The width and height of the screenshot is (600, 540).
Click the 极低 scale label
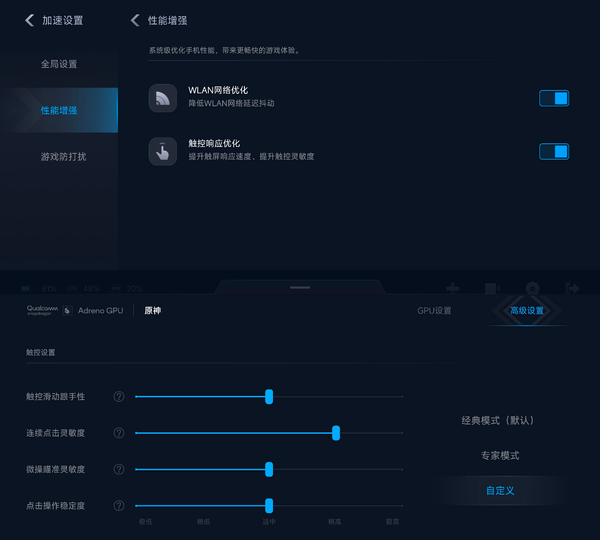tap(146, 522)
